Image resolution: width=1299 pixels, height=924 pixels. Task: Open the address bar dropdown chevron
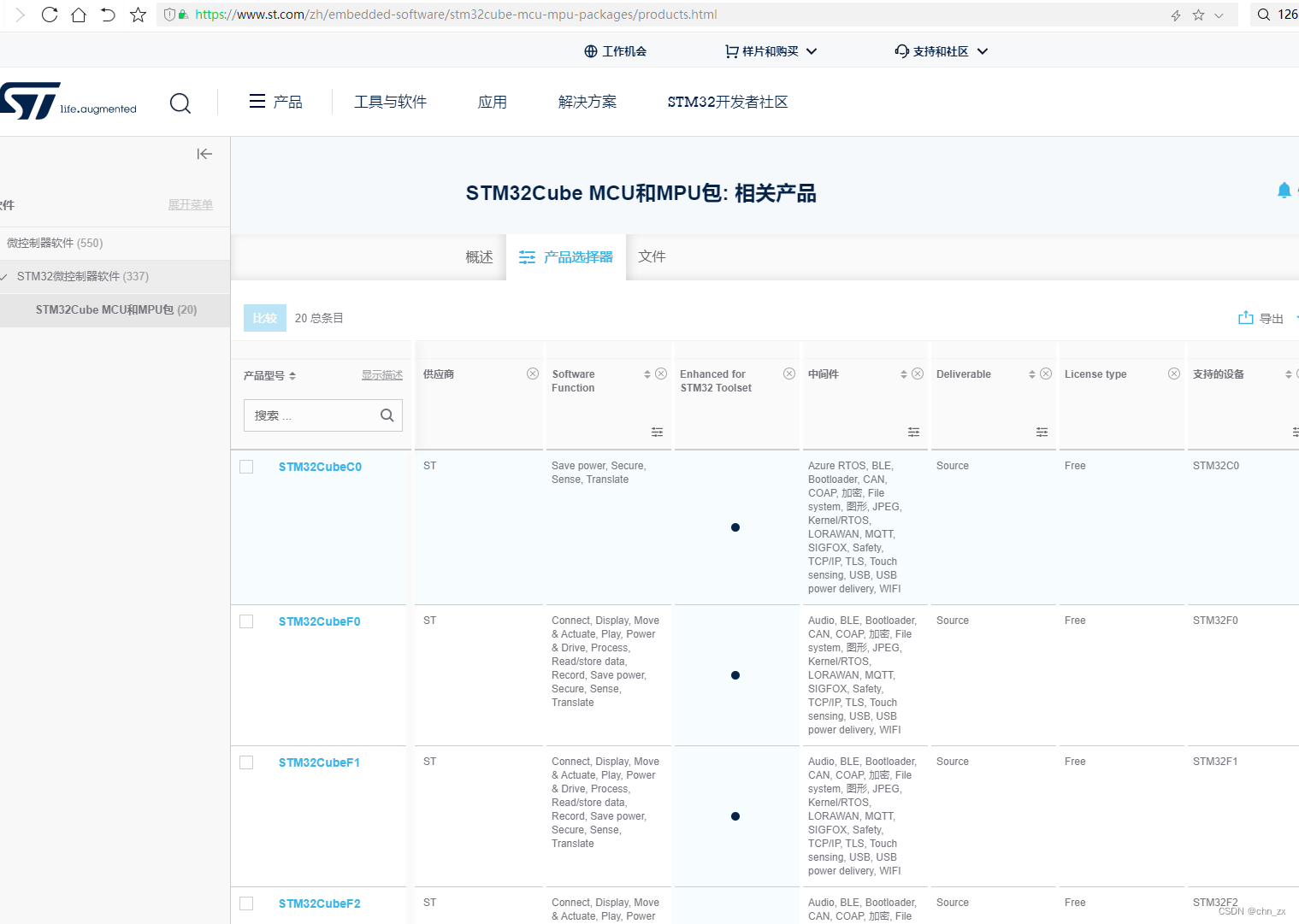pyautogui.click(x=1219, y=15)
